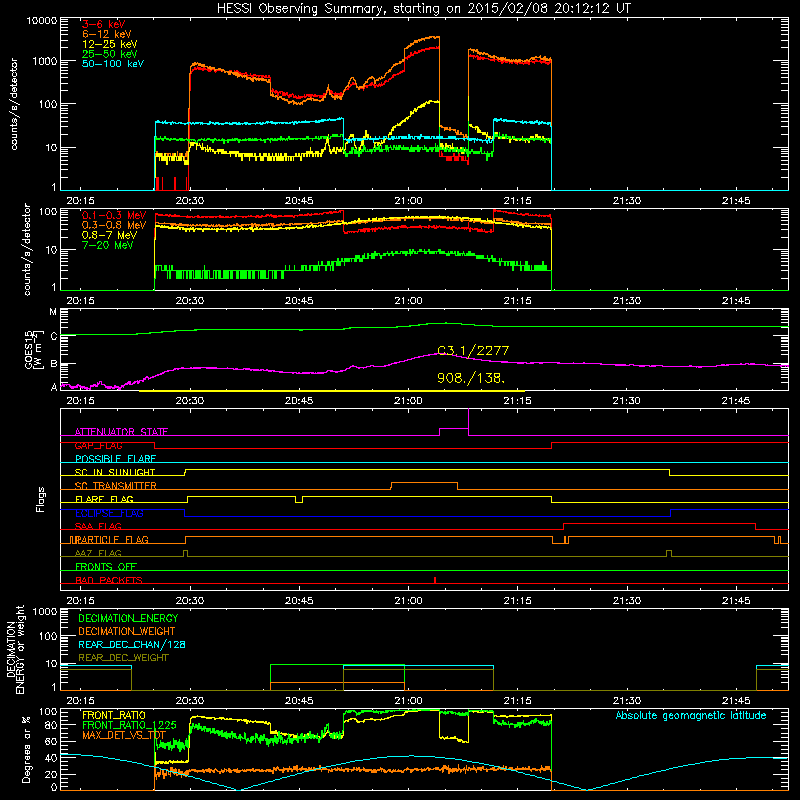The image size is (800, 800).
Task: Click the 0.3-0.8 MeV legend entry
Action: click(x=114, y=225)
